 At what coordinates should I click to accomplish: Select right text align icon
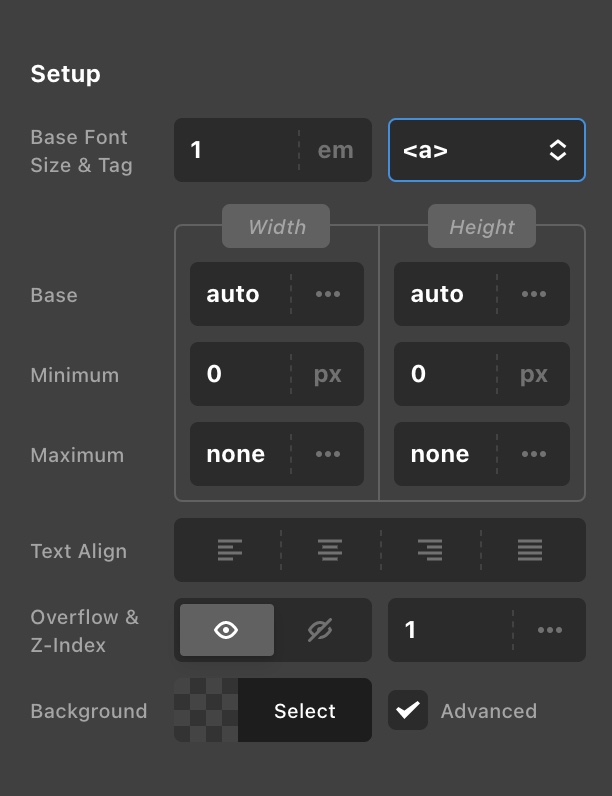pos(430,550)
